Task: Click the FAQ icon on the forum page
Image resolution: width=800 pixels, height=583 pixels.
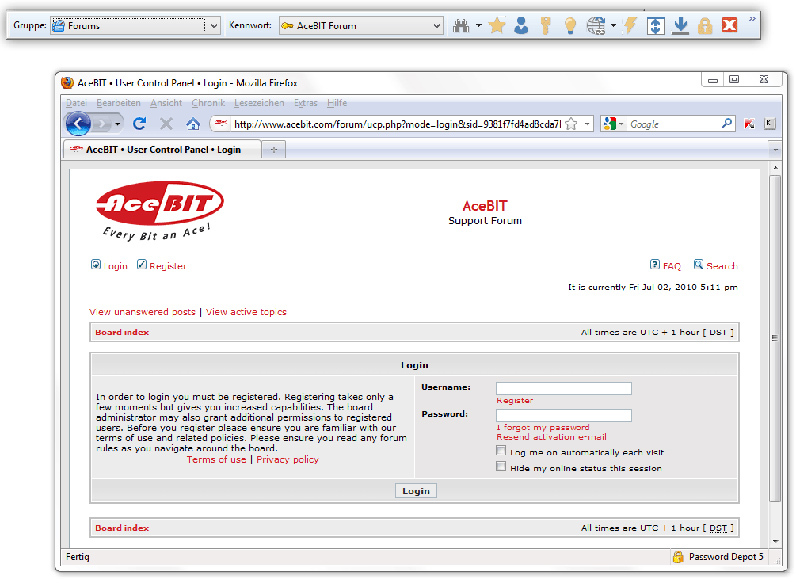Action: coord(655,264)
